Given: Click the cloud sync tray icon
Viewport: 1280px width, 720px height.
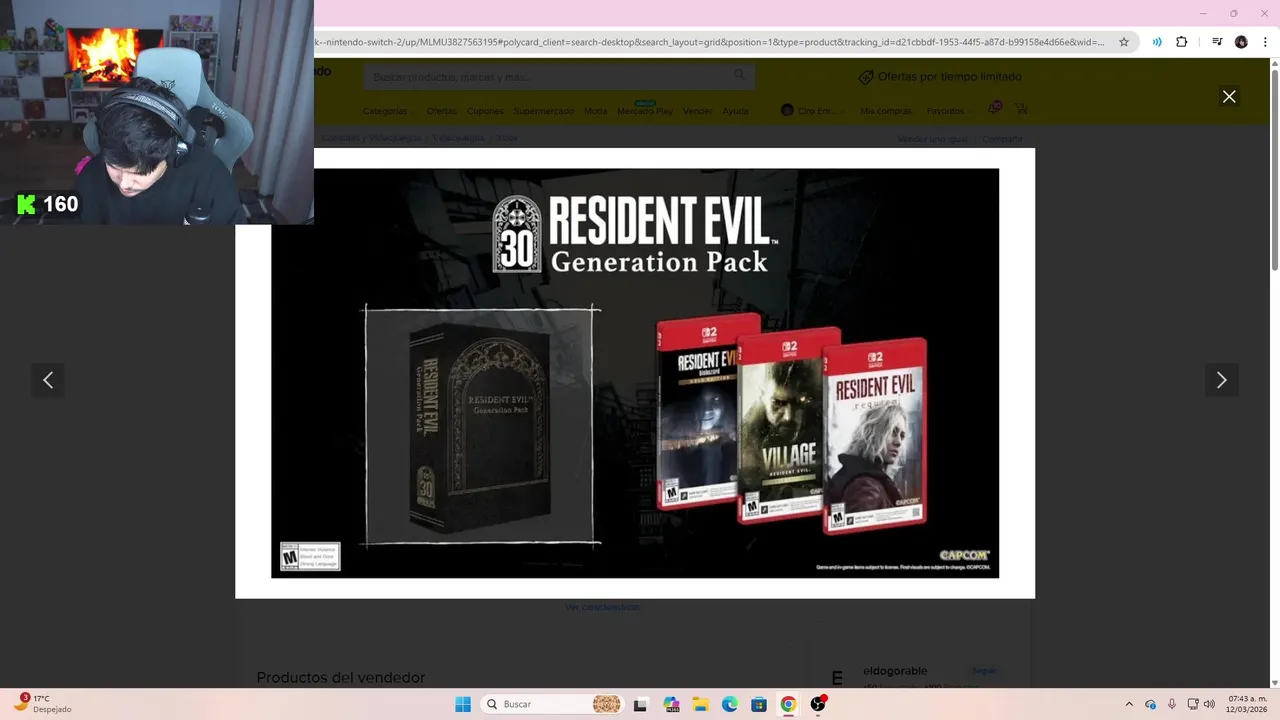Looking at the screenshot, I should click(1151, 704).
